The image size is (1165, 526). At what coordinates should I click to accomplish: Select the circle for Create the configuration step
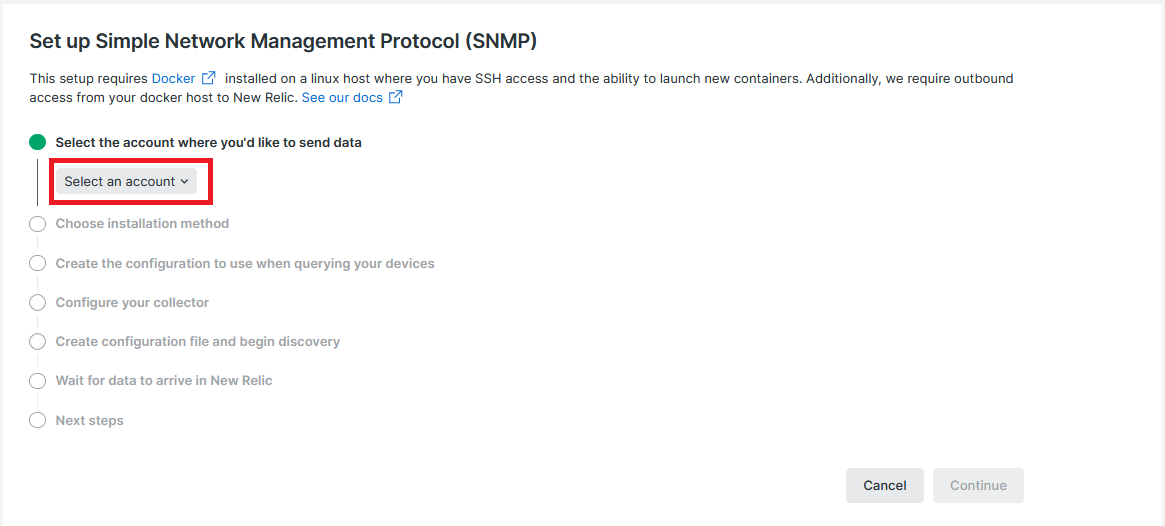(x=37, y=263)
